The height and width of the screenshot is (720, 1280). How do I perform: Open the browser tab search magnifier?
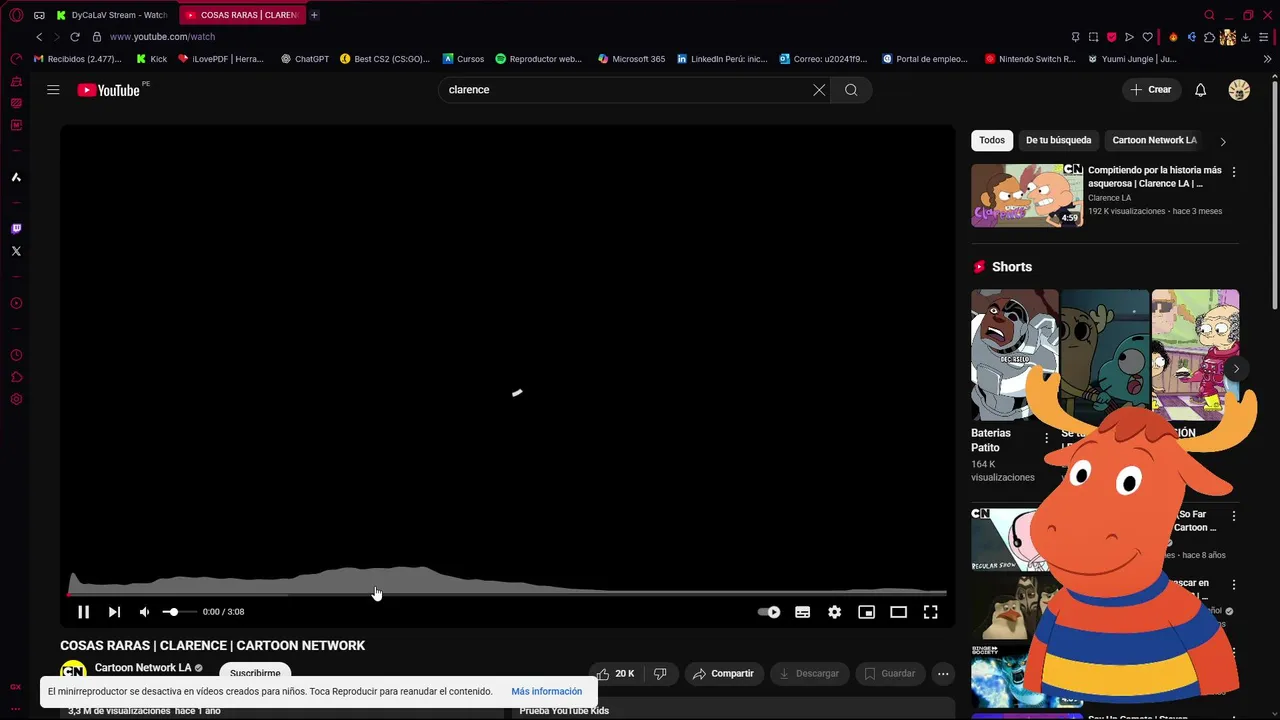1209,15
